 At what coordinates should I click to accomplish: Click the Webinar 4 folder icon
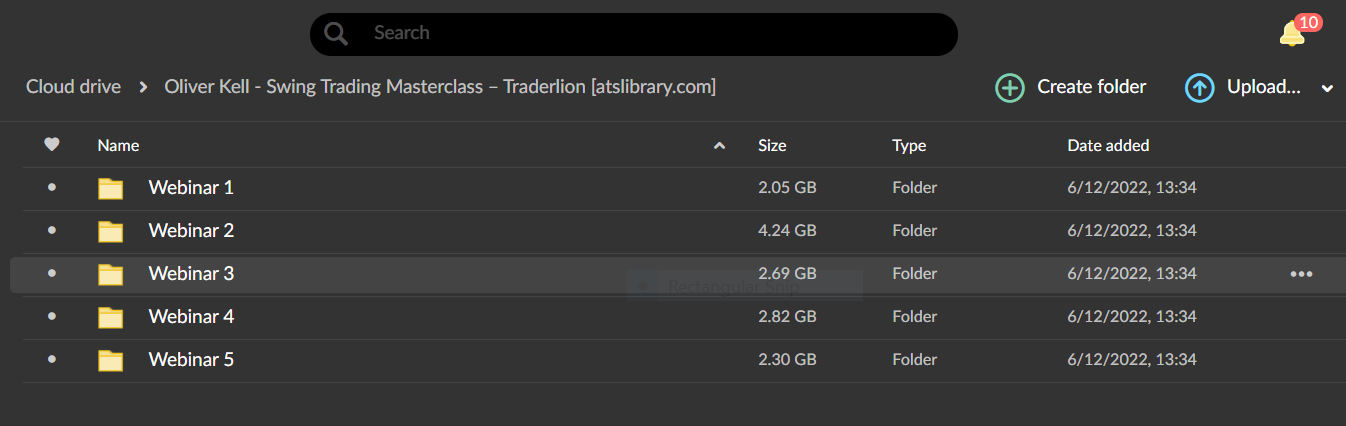(110, 317)
